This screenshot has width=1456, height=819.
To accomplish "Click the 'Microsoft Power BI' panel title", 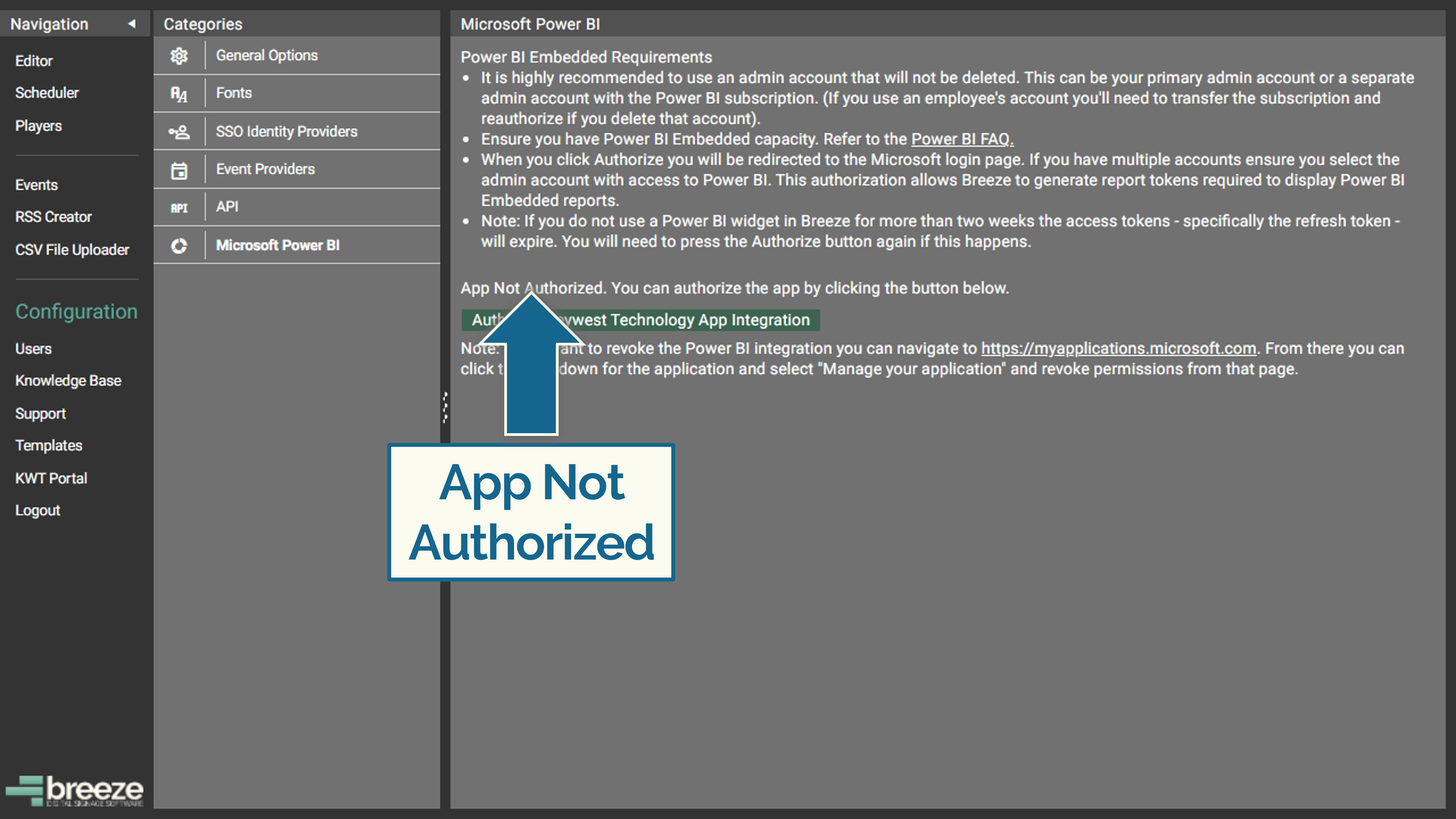I will (530, 24).
